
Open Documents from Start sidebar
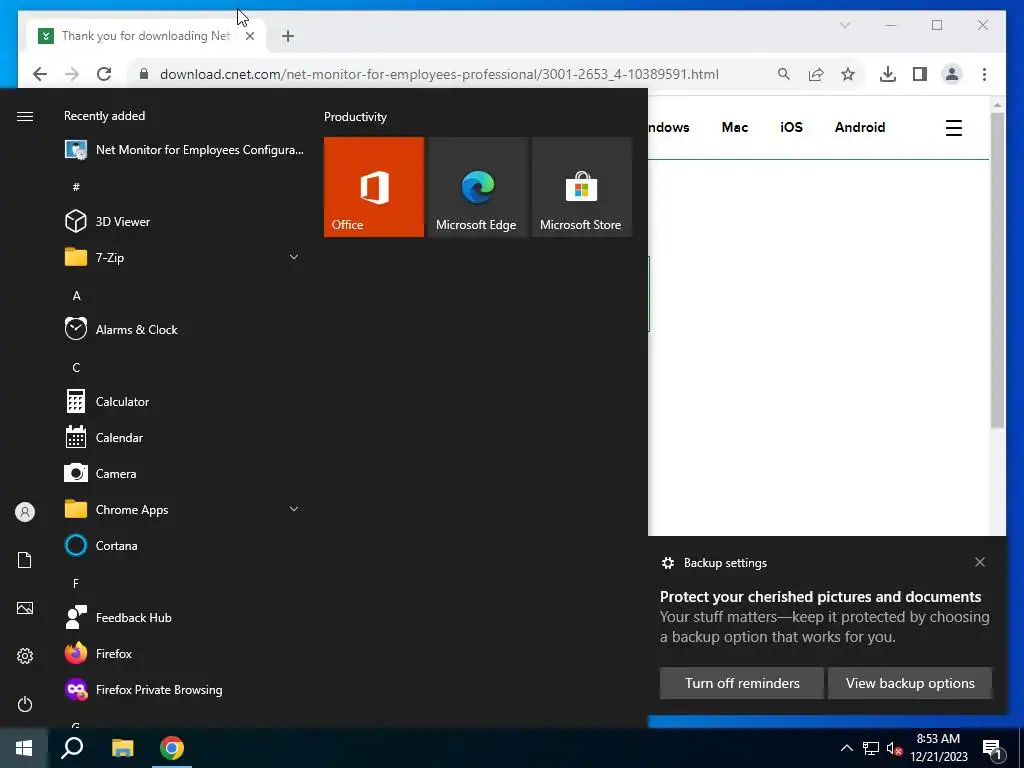click(25, 560)
